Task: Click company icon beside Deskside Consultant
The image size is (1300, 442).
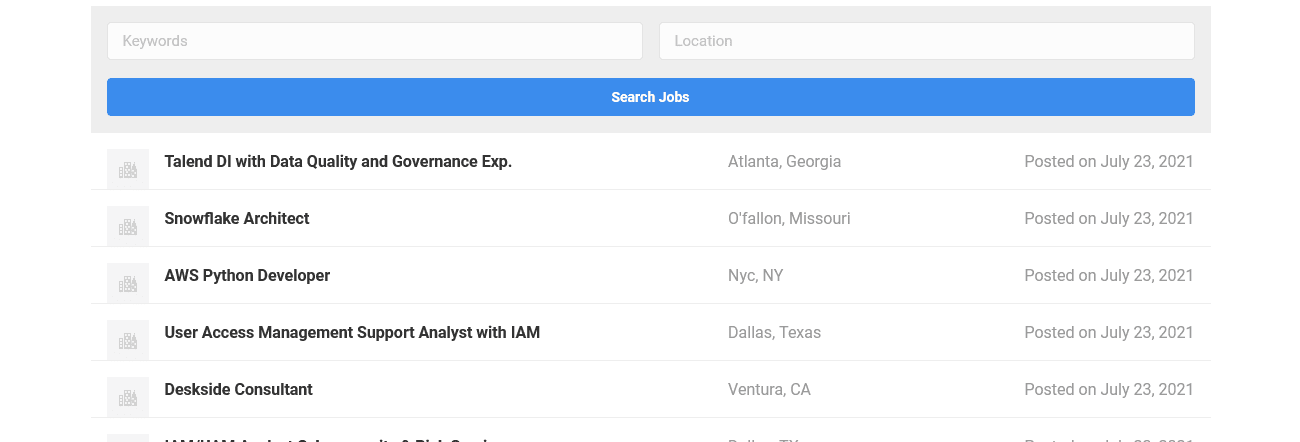Action: (128, 397)
